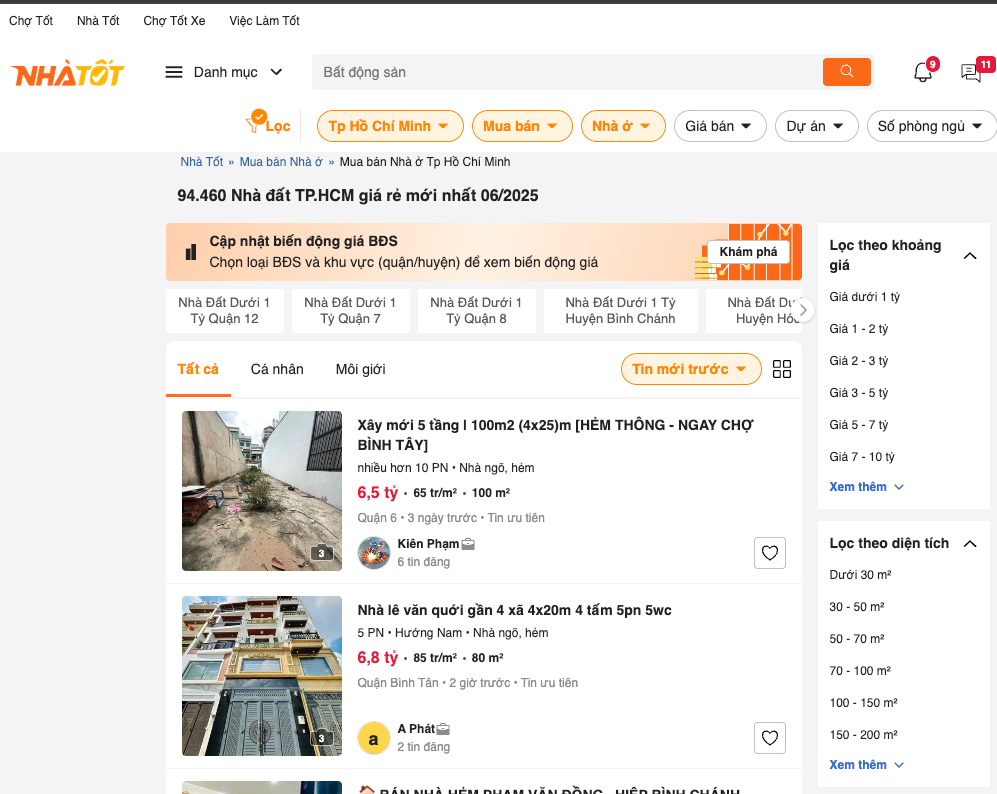The image size is (997, 794).
Task: Click next arrow on price suggestion carousel
Action: pos(803,310)
